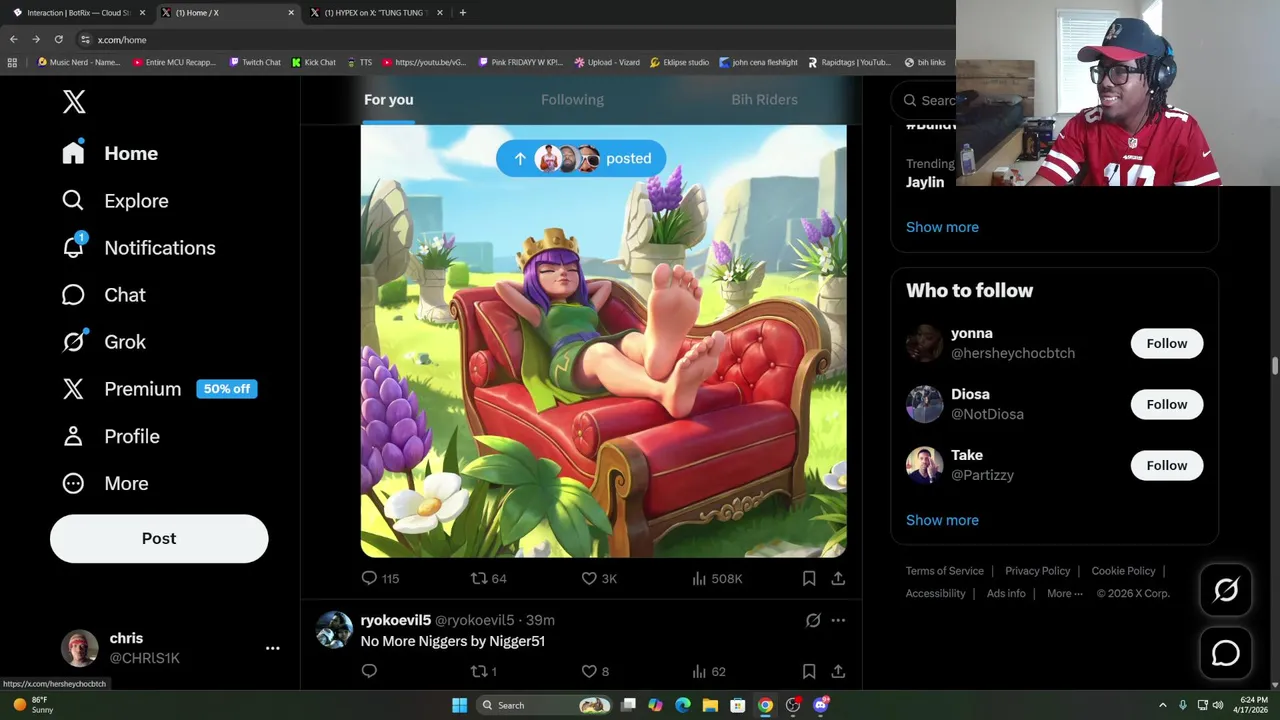This screenshot has width=1280, height=720.
Task: Open Explore search page
Action: (115, 200)
